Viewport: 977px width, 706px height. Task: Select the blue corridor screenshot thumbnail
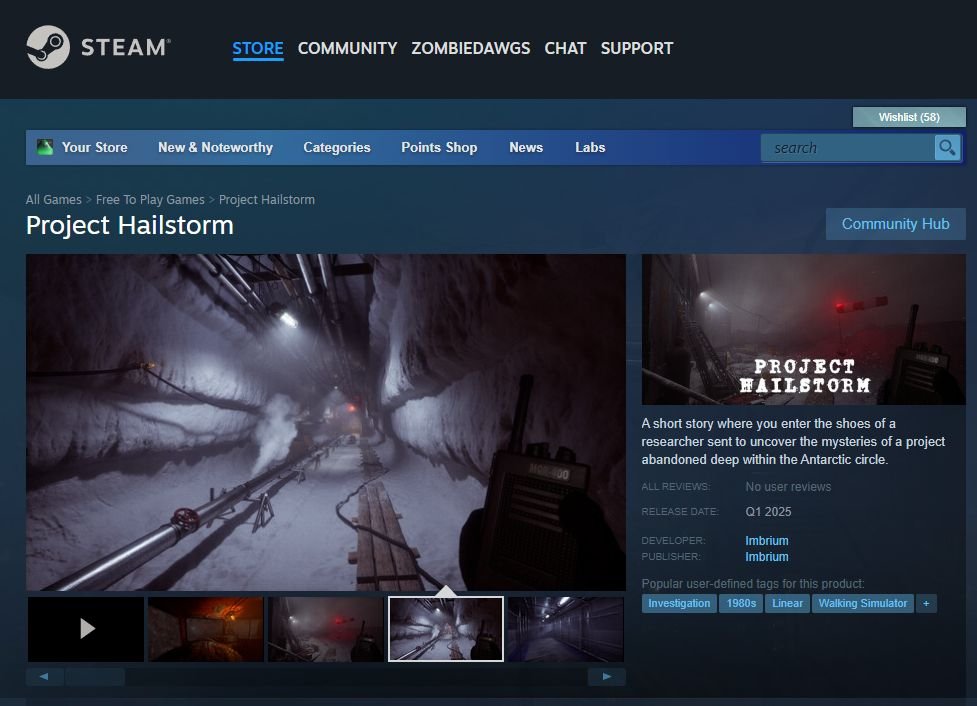[566, 629]
